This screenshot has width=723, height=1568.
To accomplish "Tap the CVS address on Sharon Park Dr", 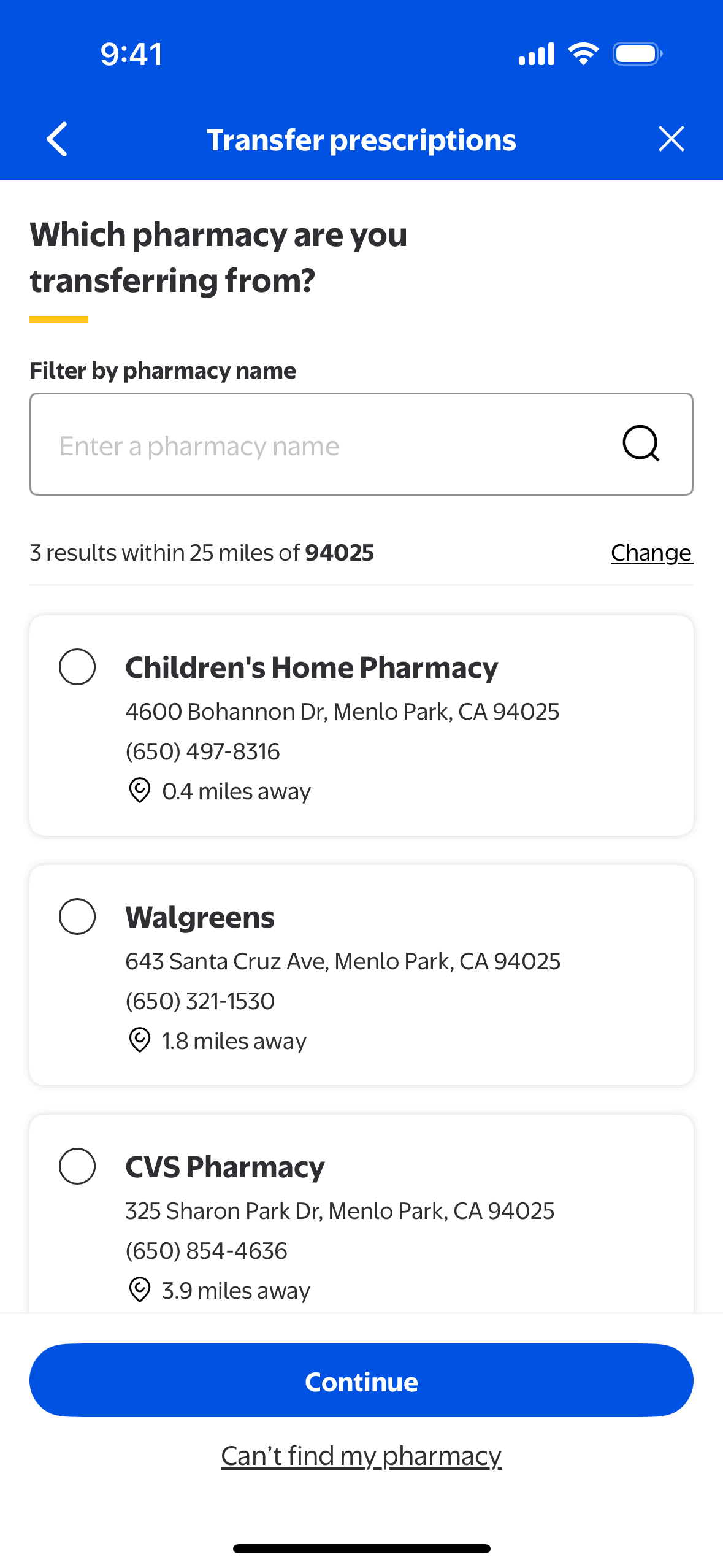I will coord(340,1211).
